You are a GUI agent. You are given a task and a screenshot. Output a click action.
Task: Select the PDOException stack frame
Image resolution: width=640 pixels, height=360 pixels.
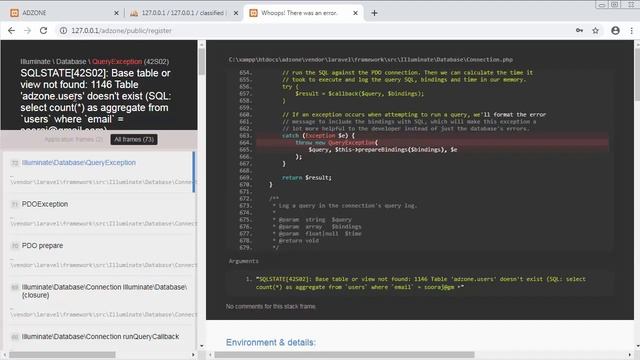pyautogui.click(x=99, y=213)
